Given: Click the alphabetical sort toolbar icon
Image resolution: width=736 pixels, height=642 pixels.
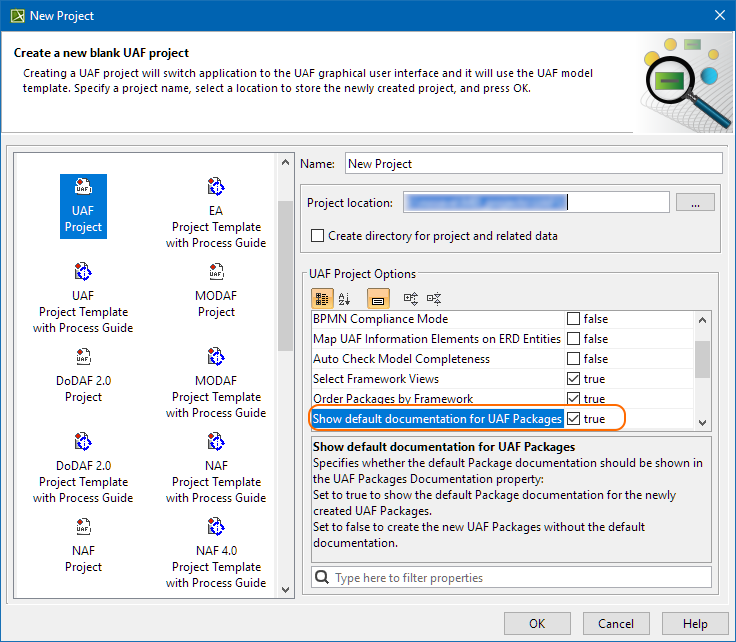Looking at the screenshot, I should (x=345, y=298).
